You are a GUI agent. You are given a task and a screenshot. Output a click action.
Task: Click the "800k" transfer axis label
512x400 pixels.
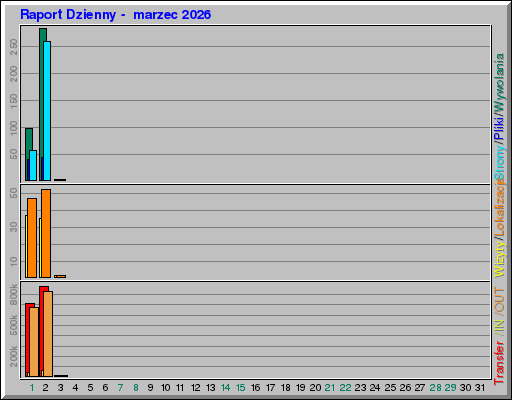[14, 294]
